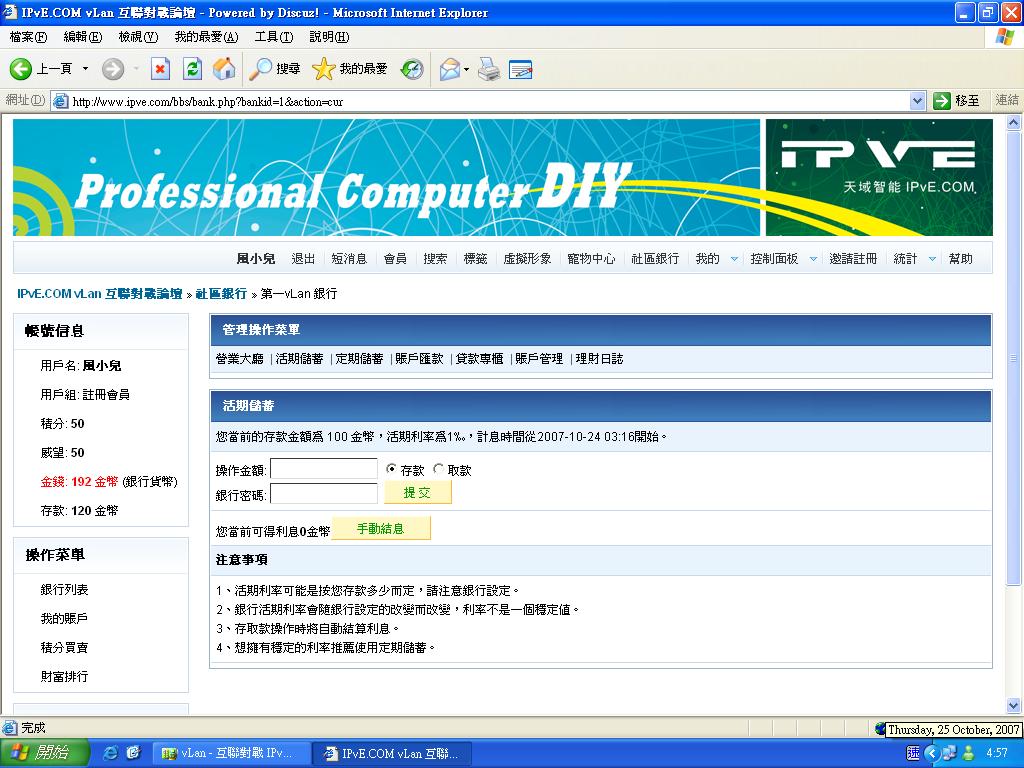Open the back button history dropdown arrow
The height and width of the screenshot is (768, 1024).
pyautogui.click(x=85, y=69)
